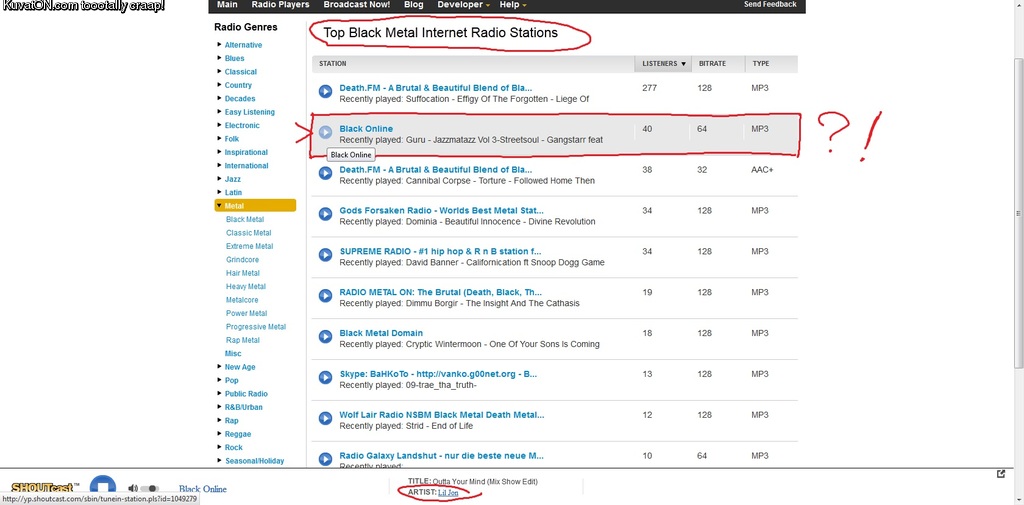Adjust the player volume slider
Viewport: 1024px width, 505px height.
click(149, 488)
